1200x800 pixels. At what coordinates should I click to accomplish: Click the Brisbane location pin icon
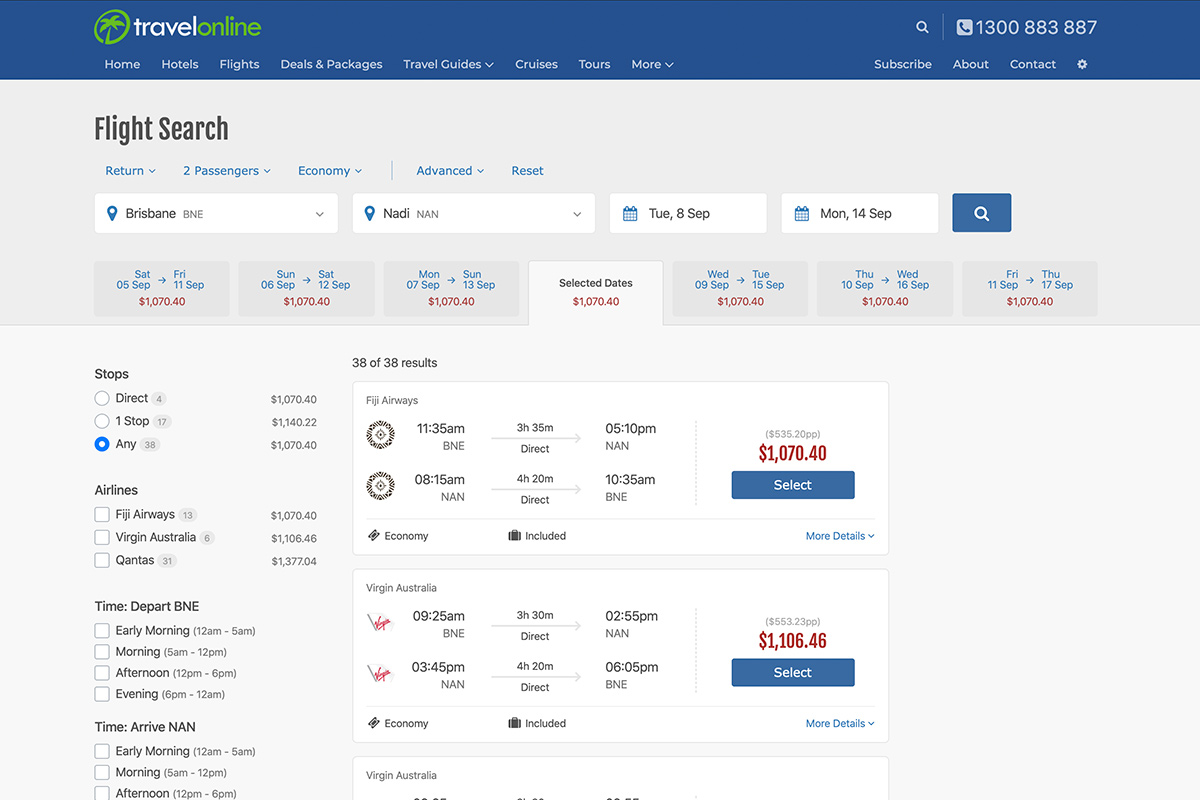point(112,214)
